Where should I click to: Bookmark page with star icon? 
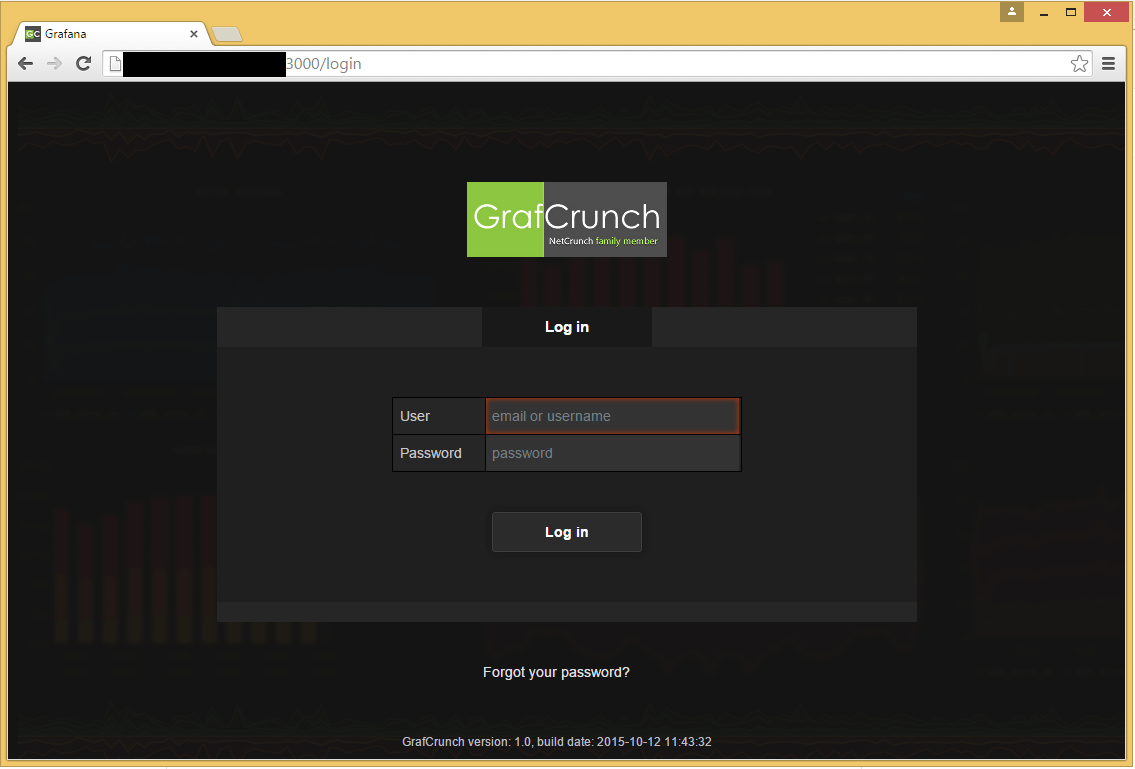click(1079, 64)
